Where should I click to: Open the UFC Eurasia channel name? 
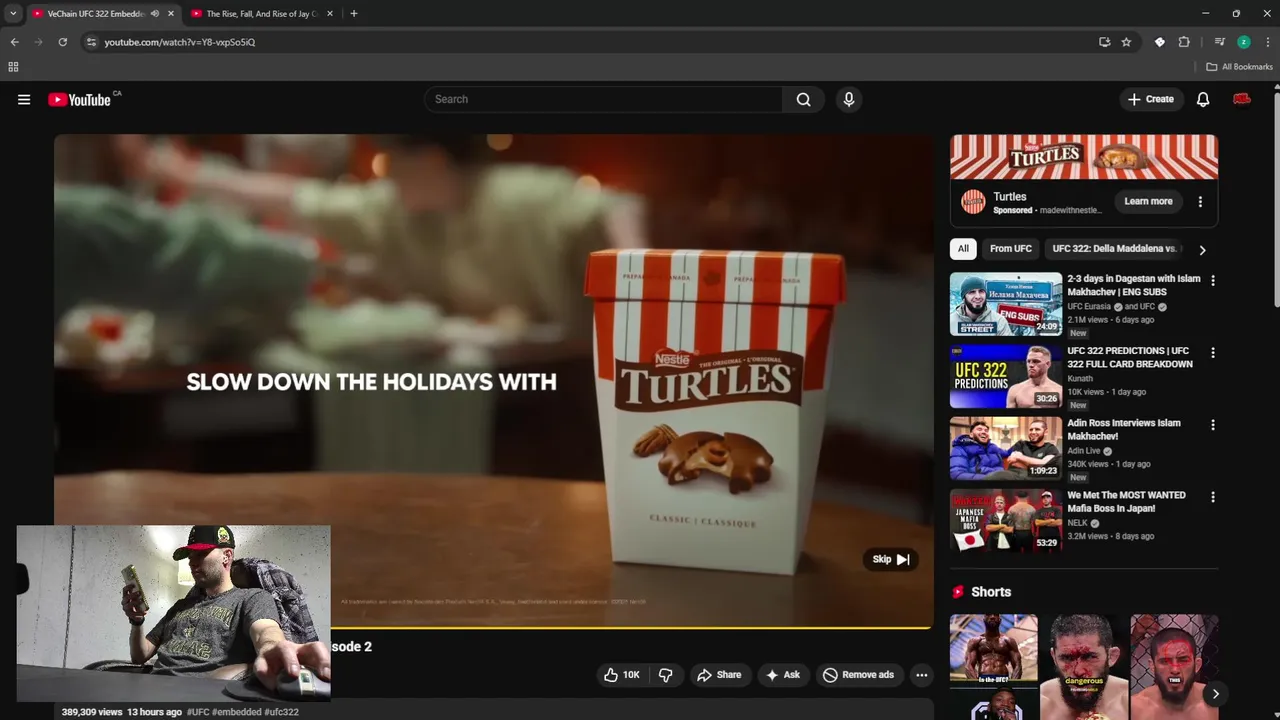(1089, 307)
